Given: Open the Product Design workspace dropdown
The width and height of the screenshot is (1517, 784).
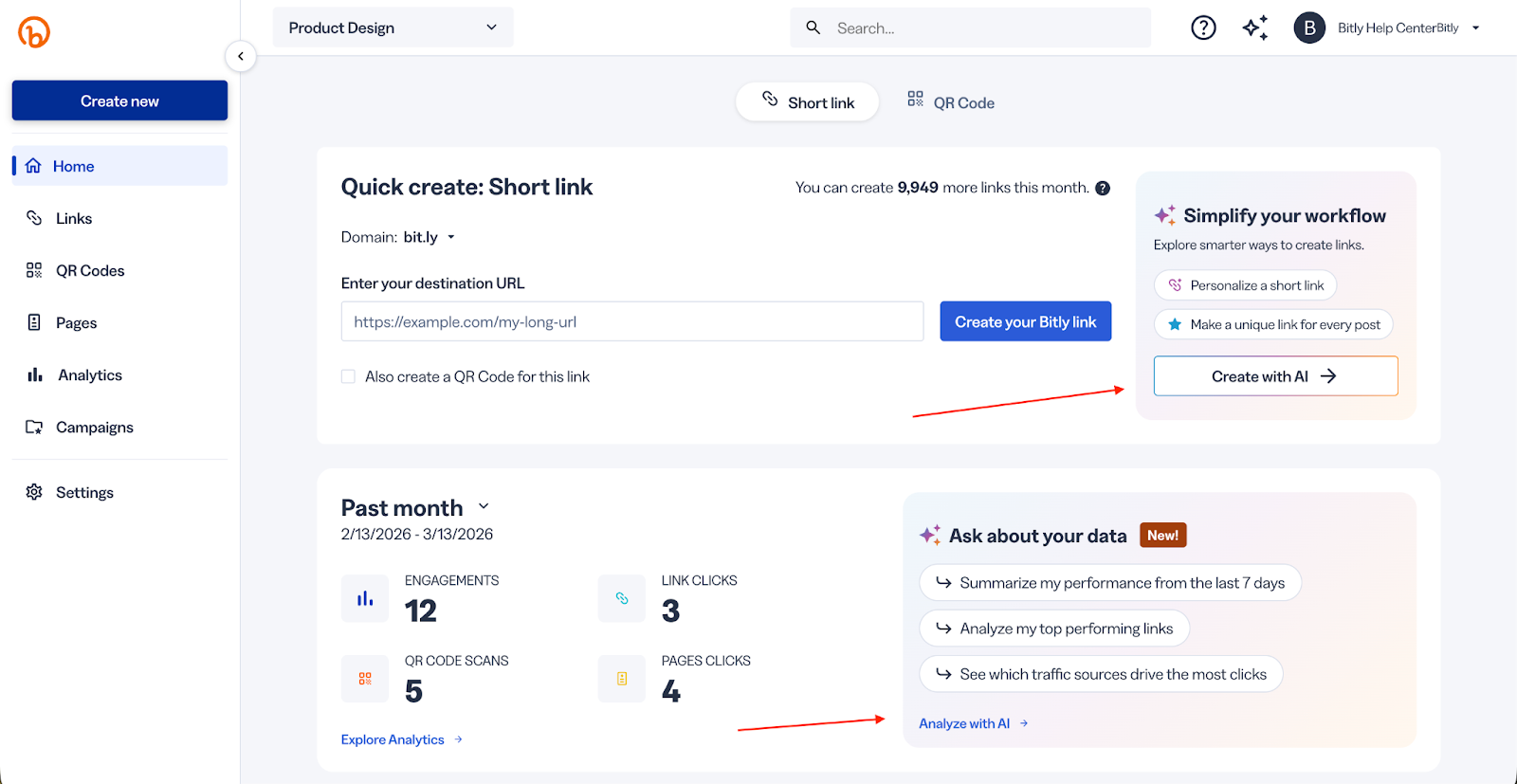Looking at the screenshot, I should (393, 27).
